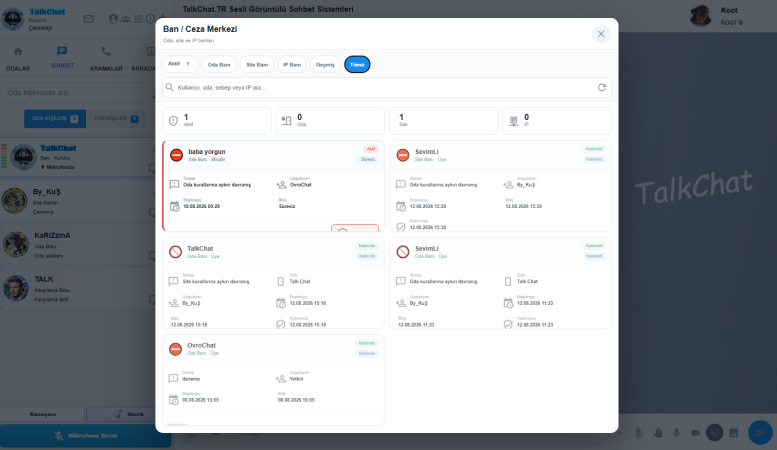
Task: Click start date 08.08.2026 15:05
Action: (200, 400)
